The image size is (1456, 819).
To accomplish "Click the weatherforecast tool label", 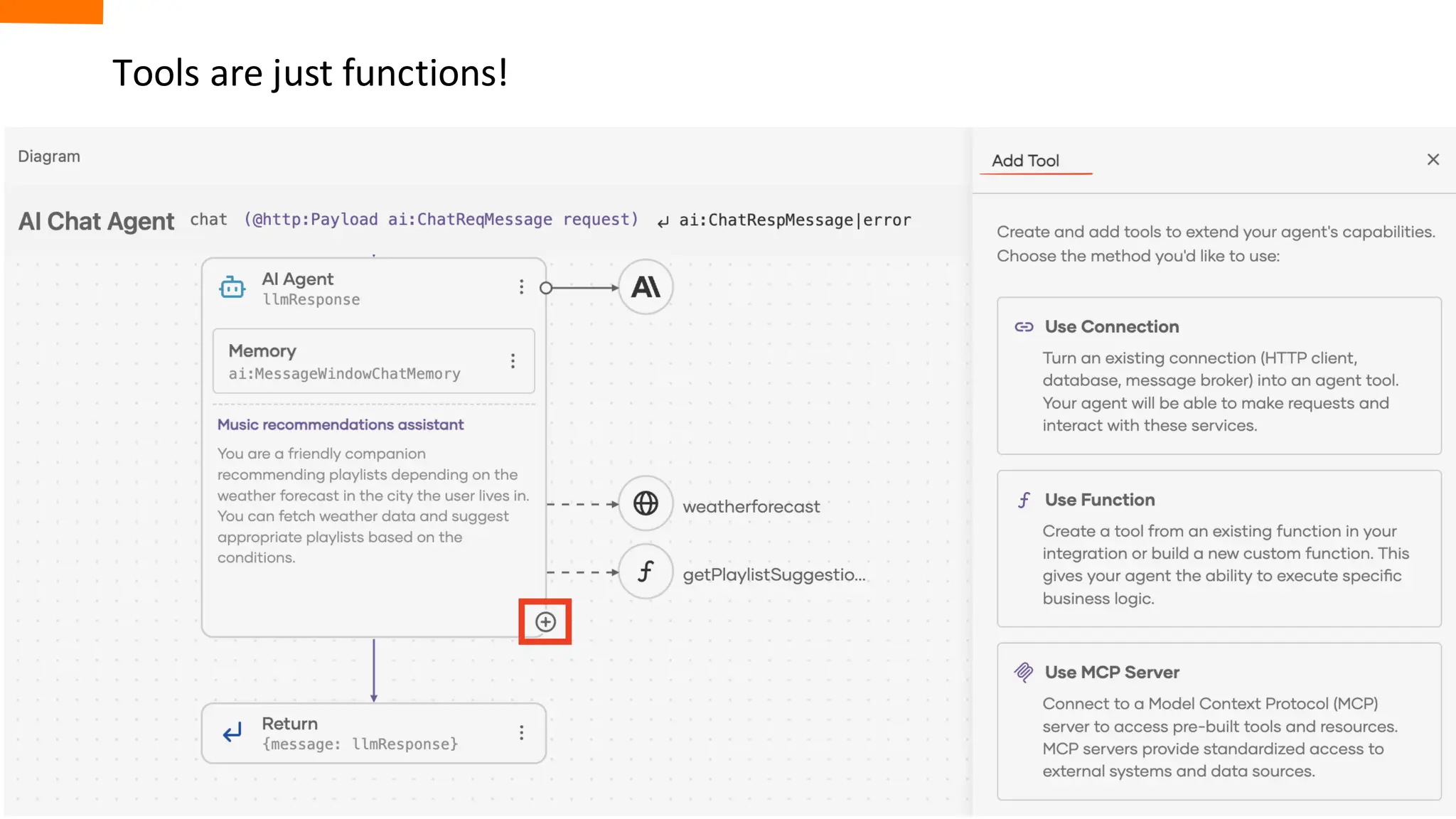I will [751, 506].
